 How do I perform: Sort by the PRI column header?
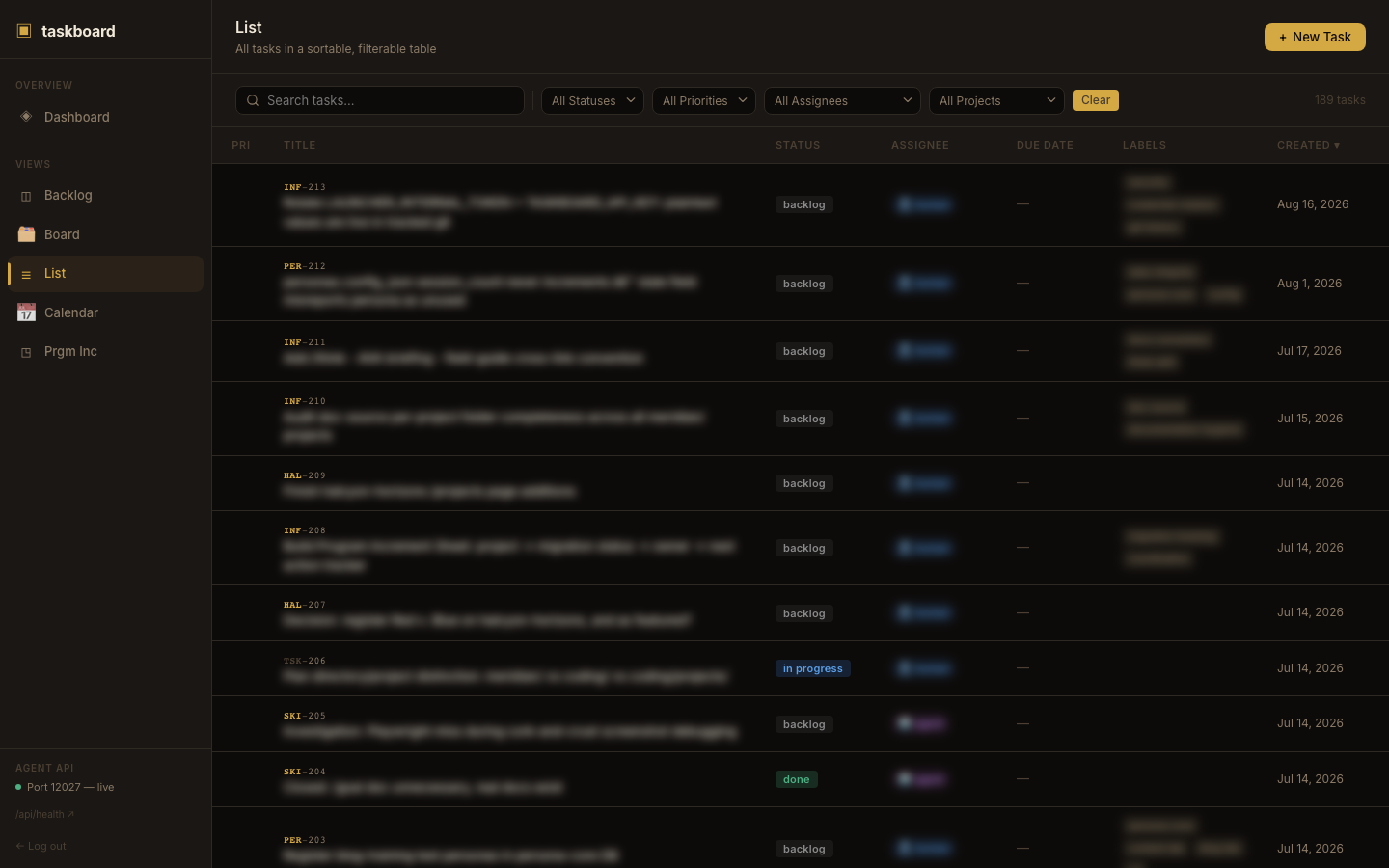pyautogui.click(x=241, y=145)
